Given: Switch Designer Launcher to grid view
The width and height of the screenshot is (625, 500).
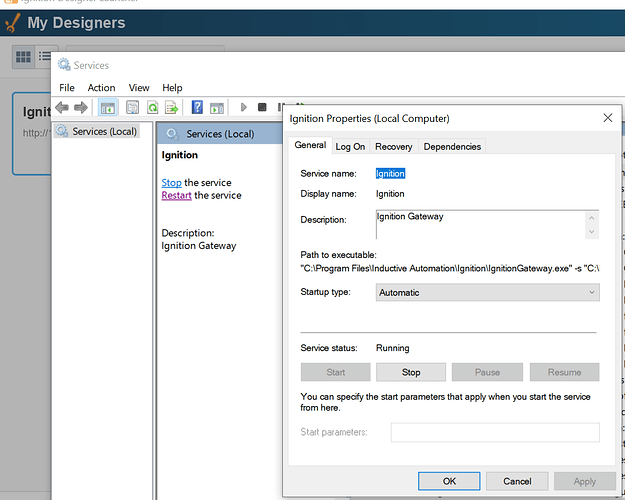Looking at the screenshot, I should pyautogui.click(x=23, y=57).
